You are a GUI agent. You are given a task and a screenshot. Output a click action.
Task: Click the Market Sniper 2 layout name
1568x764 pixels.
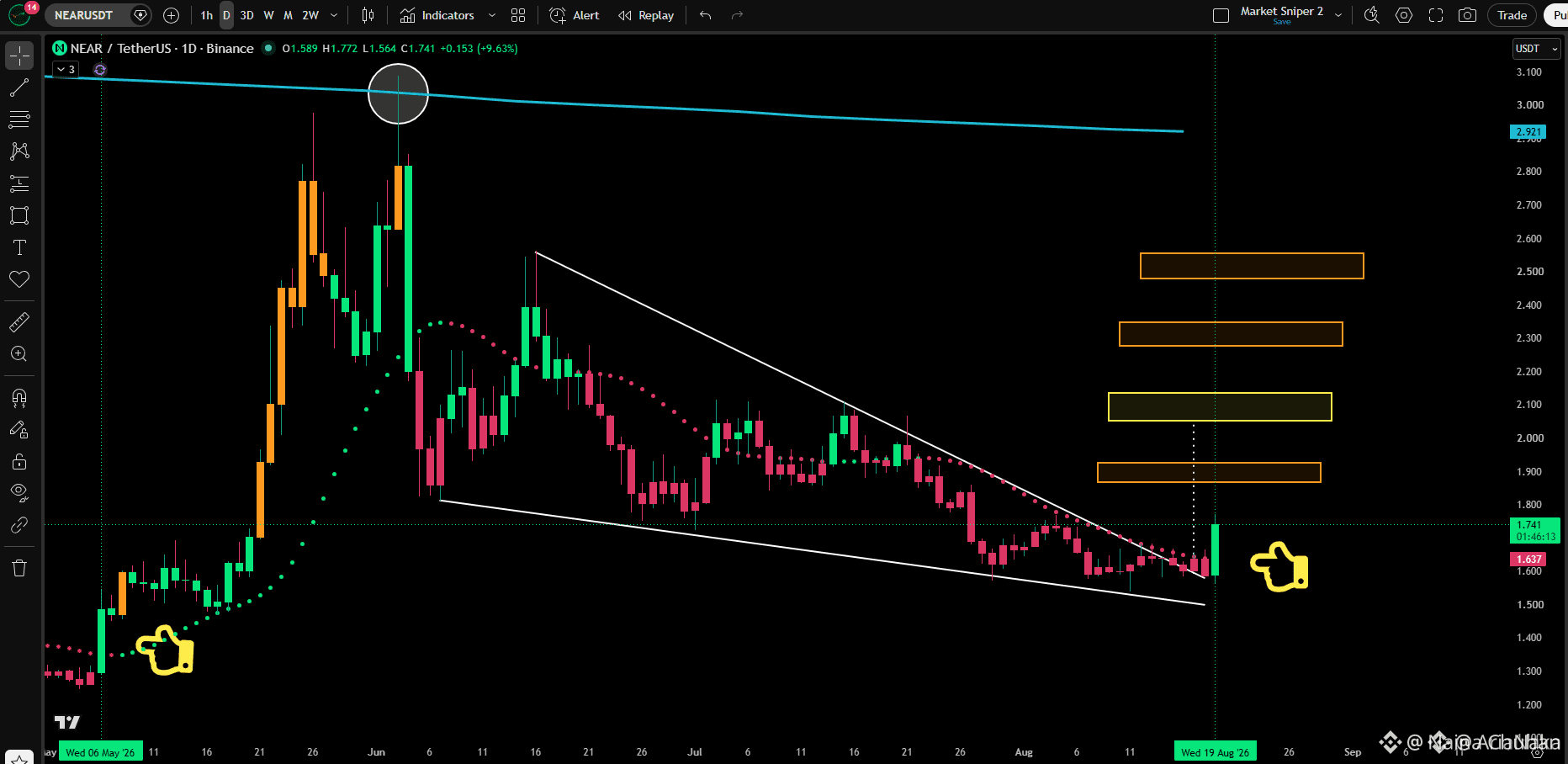1281,11
